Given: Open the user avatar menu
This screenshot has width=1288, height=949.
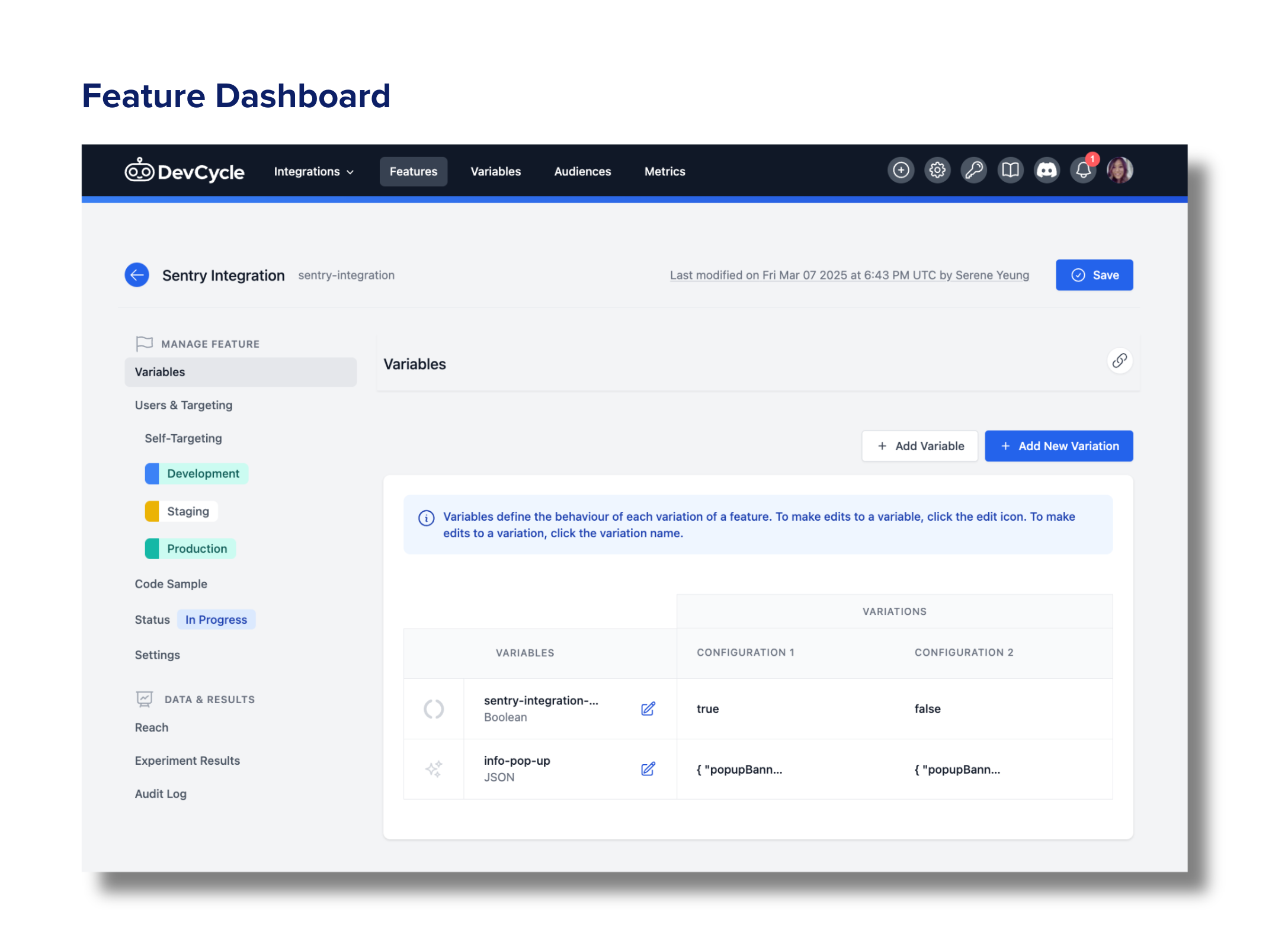Looking at the screenshot, I should coord(1119,171).
